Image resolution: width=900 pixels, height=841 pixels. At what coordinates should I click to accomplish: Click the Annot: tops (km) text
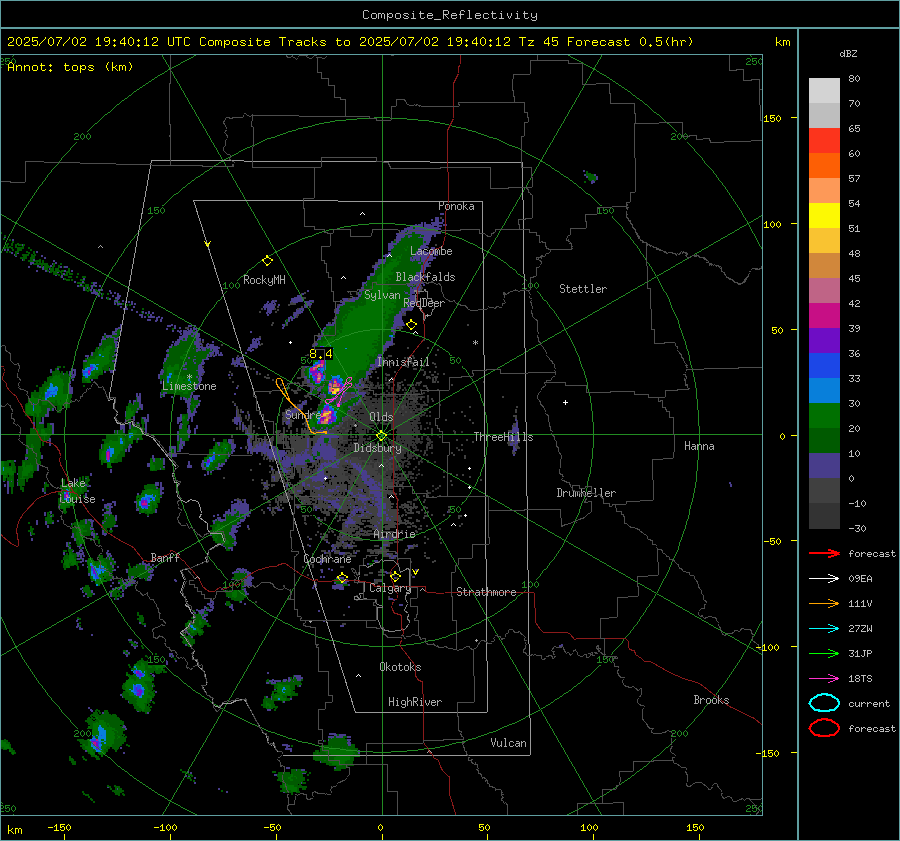point(70,67)
